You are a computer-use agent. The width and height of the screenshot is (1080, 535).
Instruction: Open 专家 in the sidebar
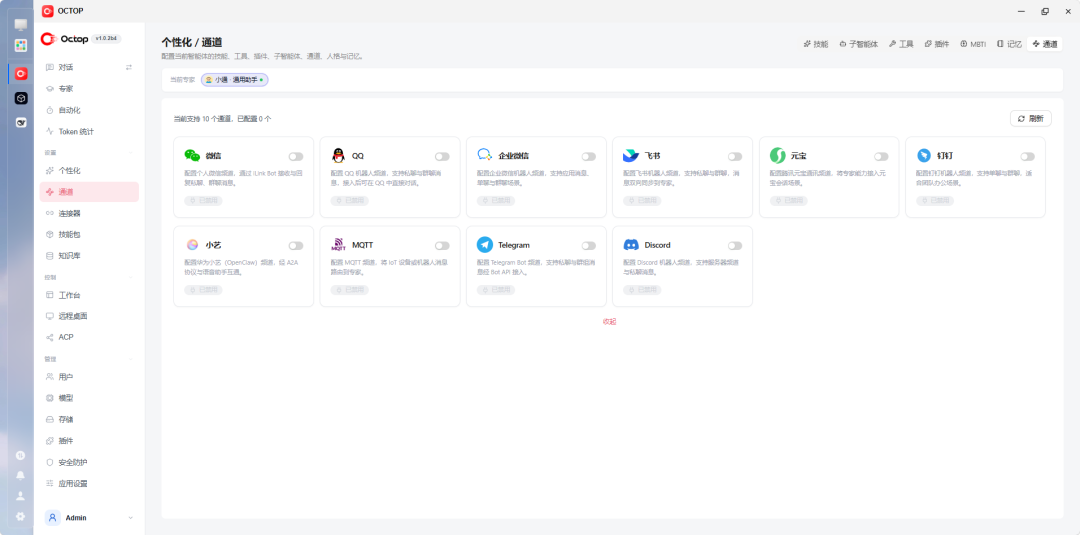[89, 89]
